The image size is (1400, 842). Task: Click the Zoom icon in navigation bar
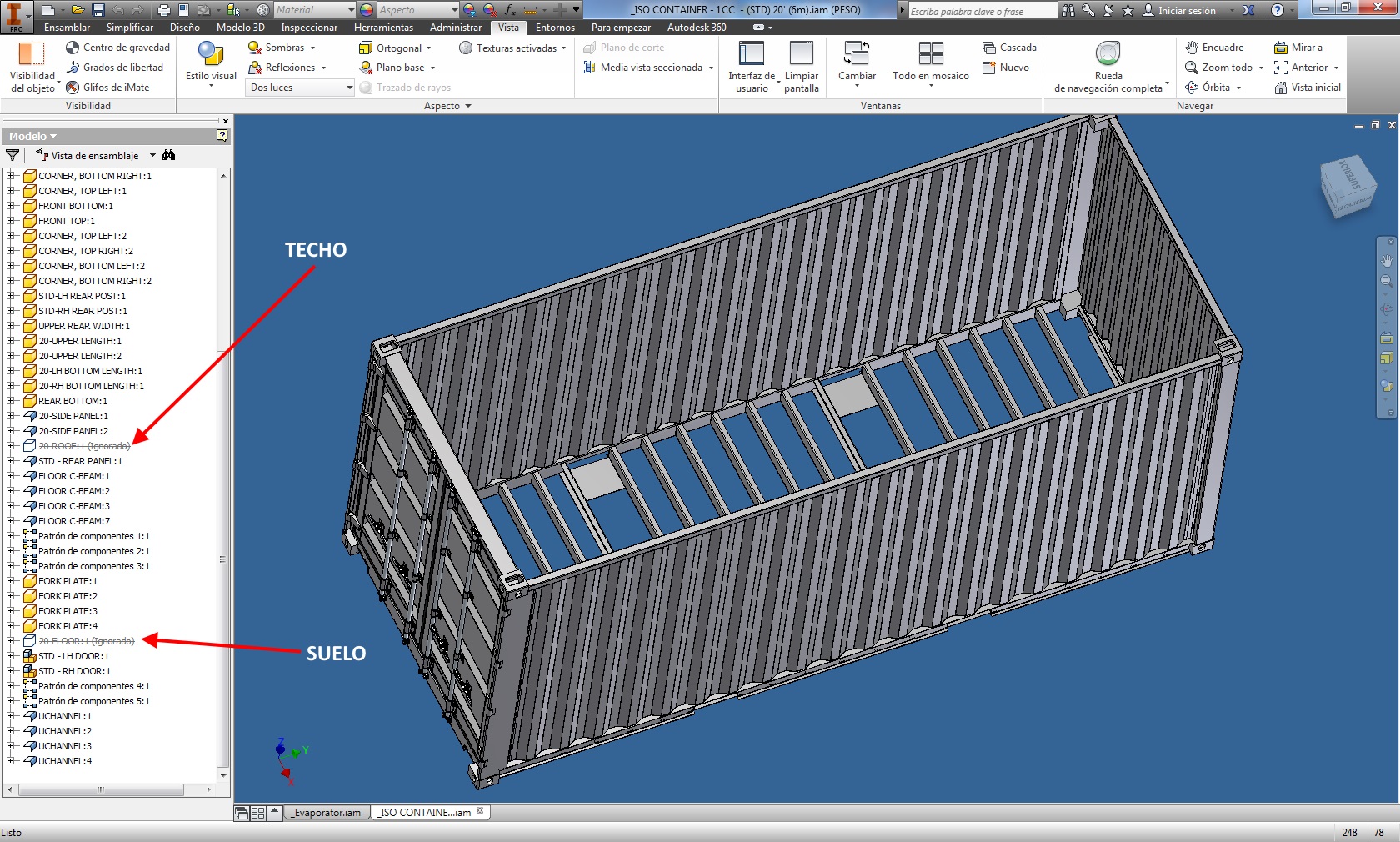pyautogui.click(x=1387, y=282)
